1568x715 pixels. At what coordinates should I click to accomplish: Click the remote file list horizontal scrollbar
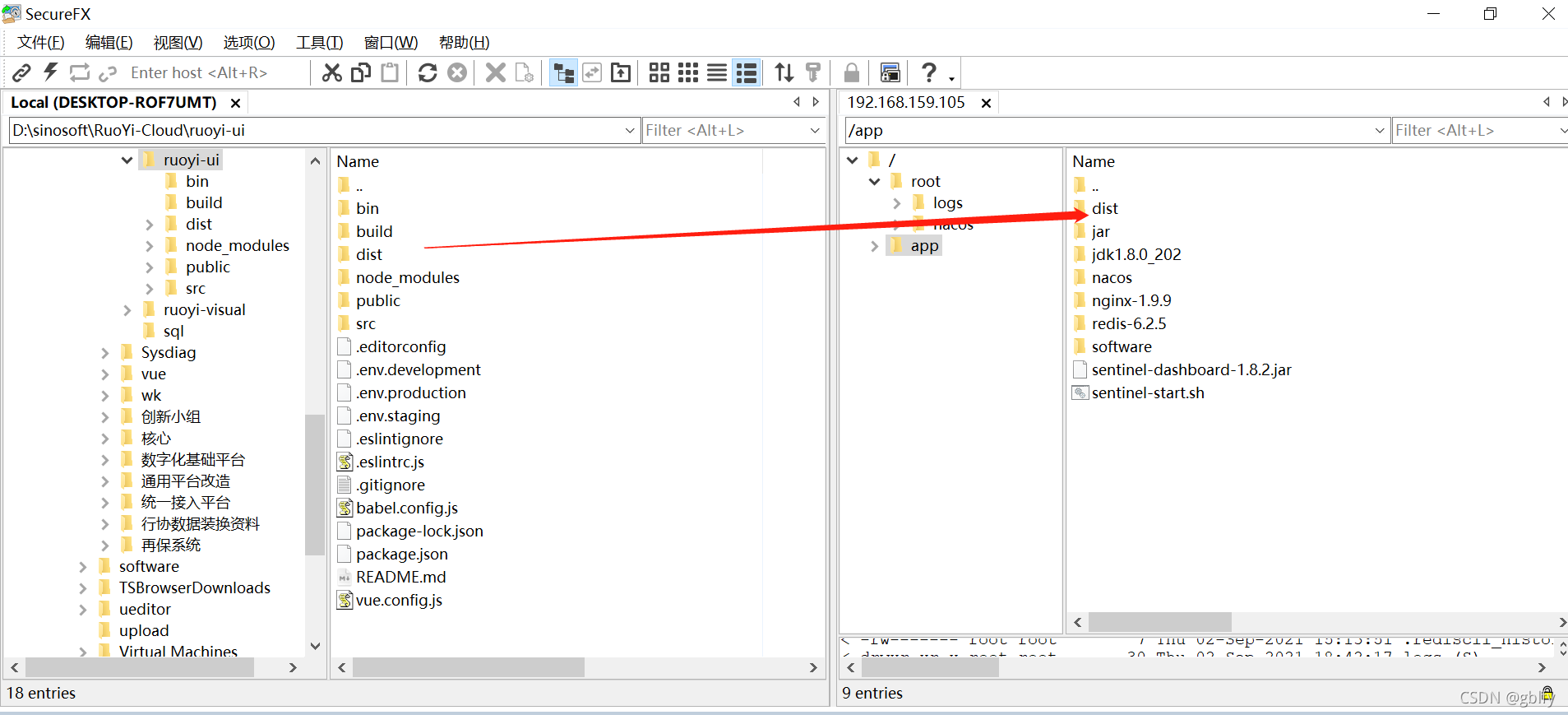(1160, 622)
